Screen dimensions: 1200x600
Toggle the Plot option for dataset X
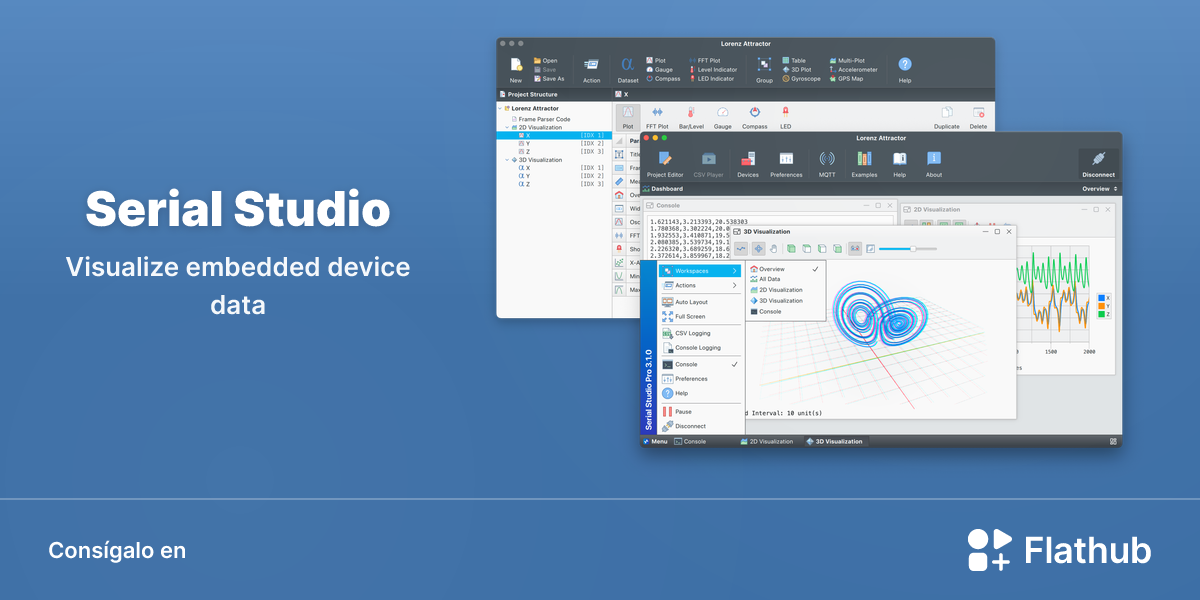coord(628,117)
